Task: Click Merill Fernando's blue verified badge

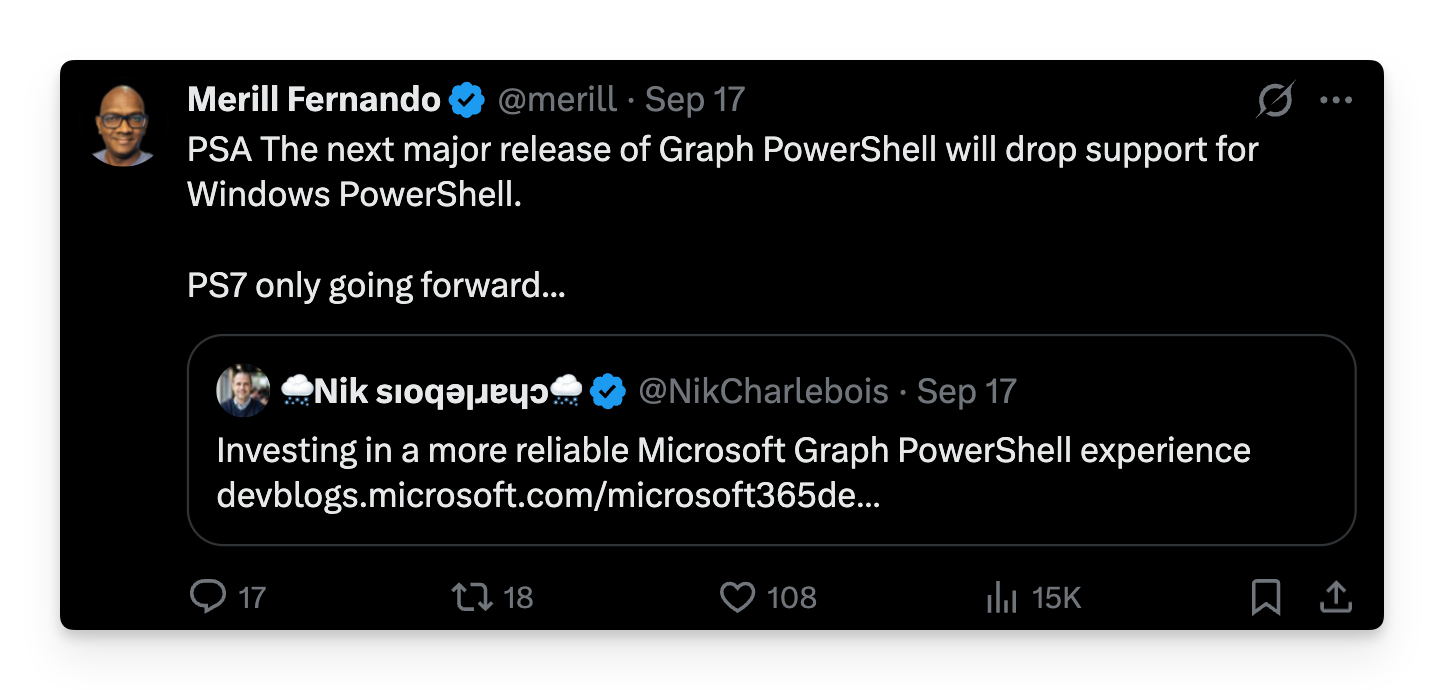Action: click(466, 99)
